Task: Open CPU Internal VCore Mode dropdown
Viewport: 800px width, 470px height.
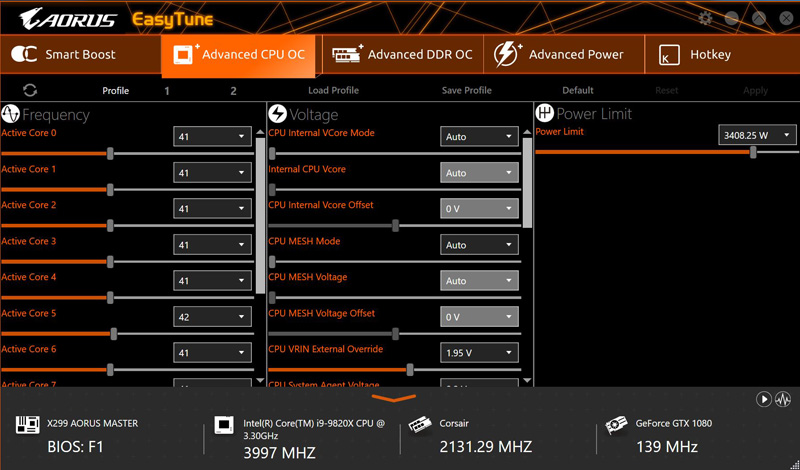Action: (x=479, y=136)
